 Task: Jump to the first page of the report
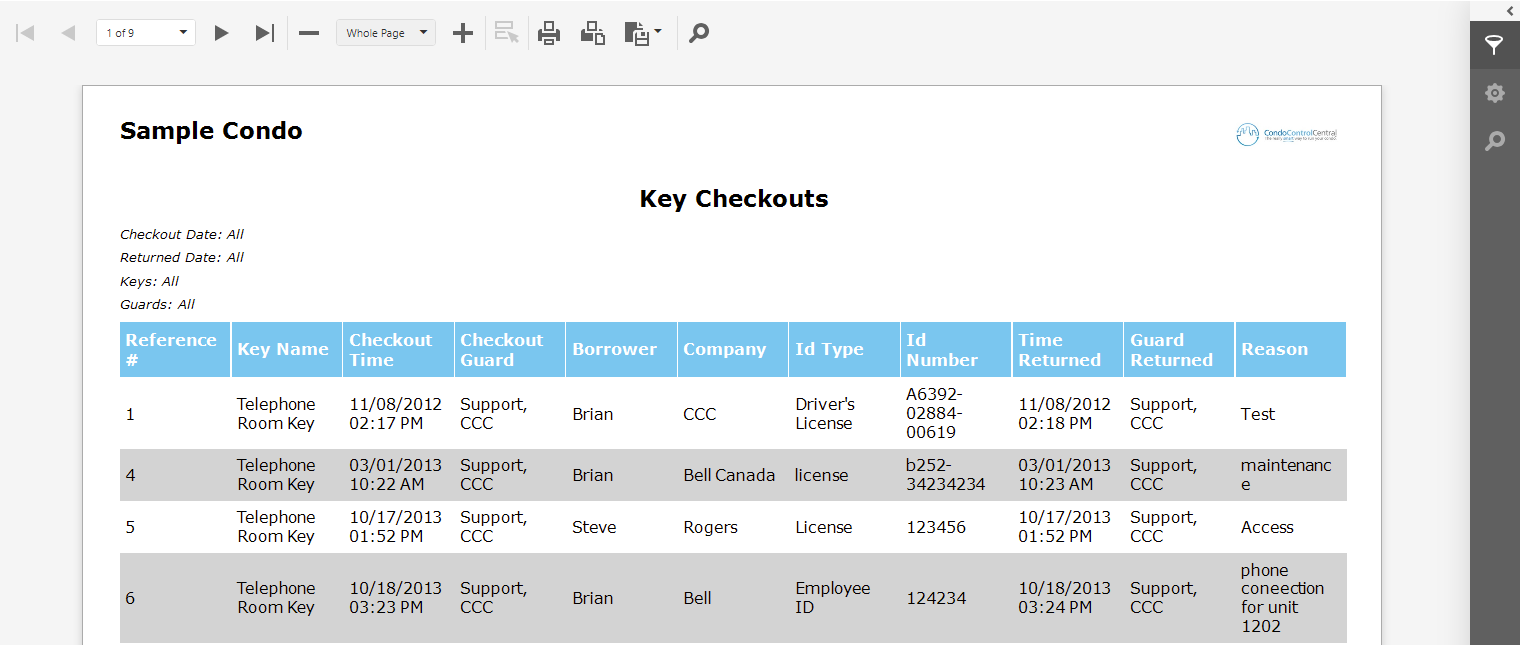coord(25,32)
